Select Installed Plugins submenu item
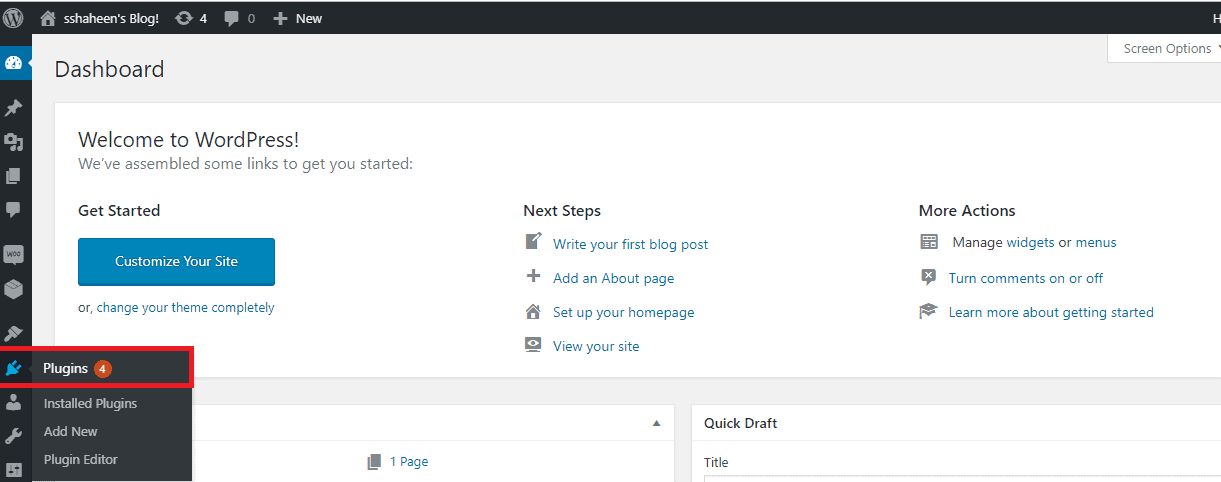The width and height of the screenshot is (1221, 482). pyautogui.click(x=90, y=403)
